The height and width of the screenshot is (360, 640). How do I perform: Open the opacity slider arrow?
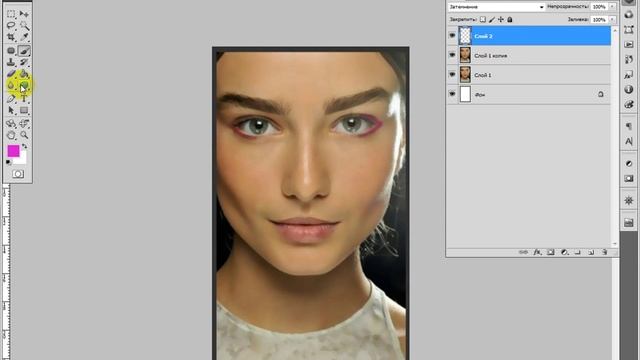tap(612, 7)
